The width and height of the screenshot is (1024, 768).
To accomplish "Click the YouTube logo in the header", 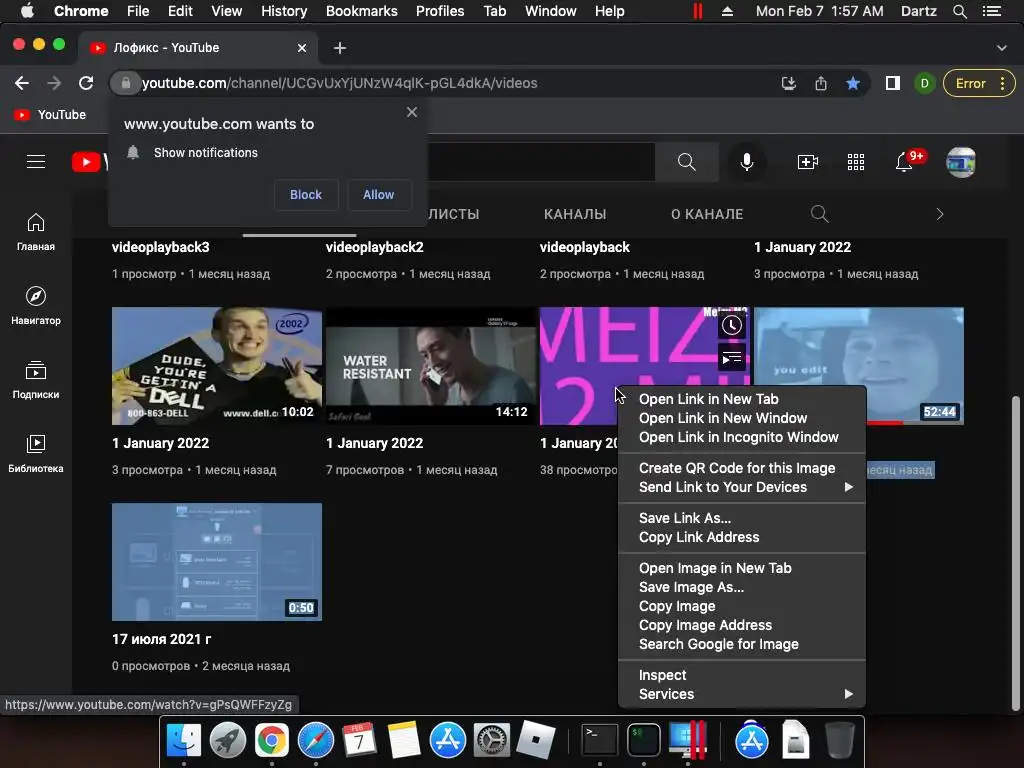I will [x=89, y=161].
